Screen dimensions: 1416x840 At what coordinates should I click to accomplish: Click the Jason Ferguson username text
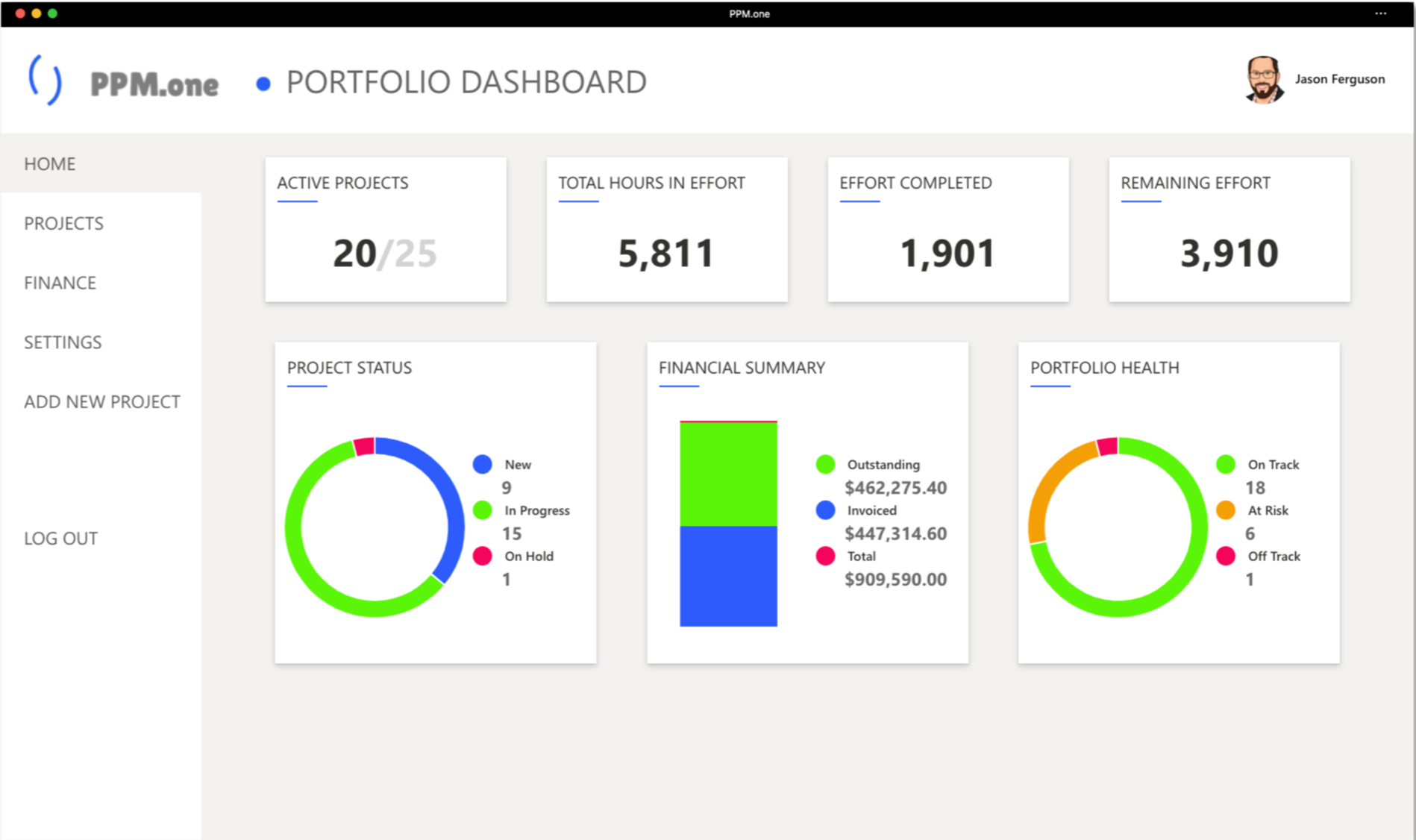click(1339, 79)
